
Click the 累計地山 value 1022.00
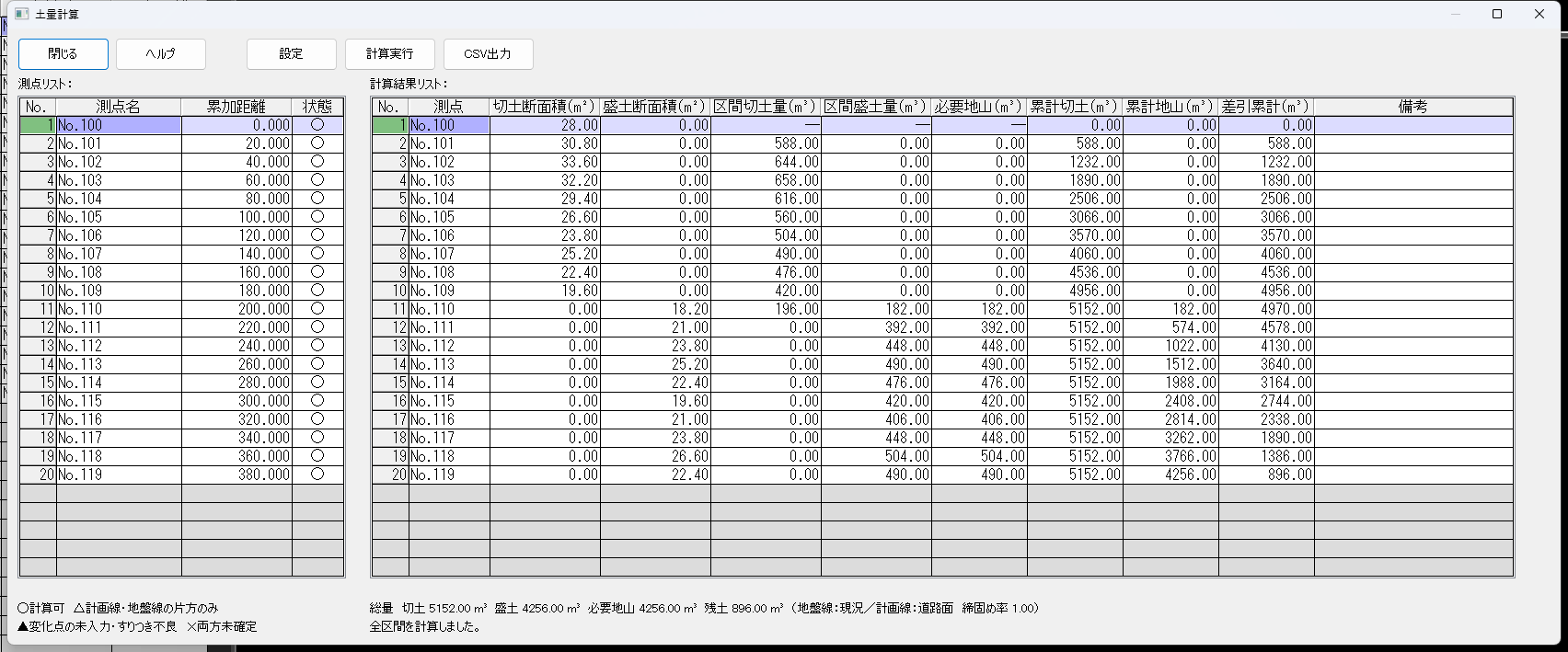[x=1170, y=346]
